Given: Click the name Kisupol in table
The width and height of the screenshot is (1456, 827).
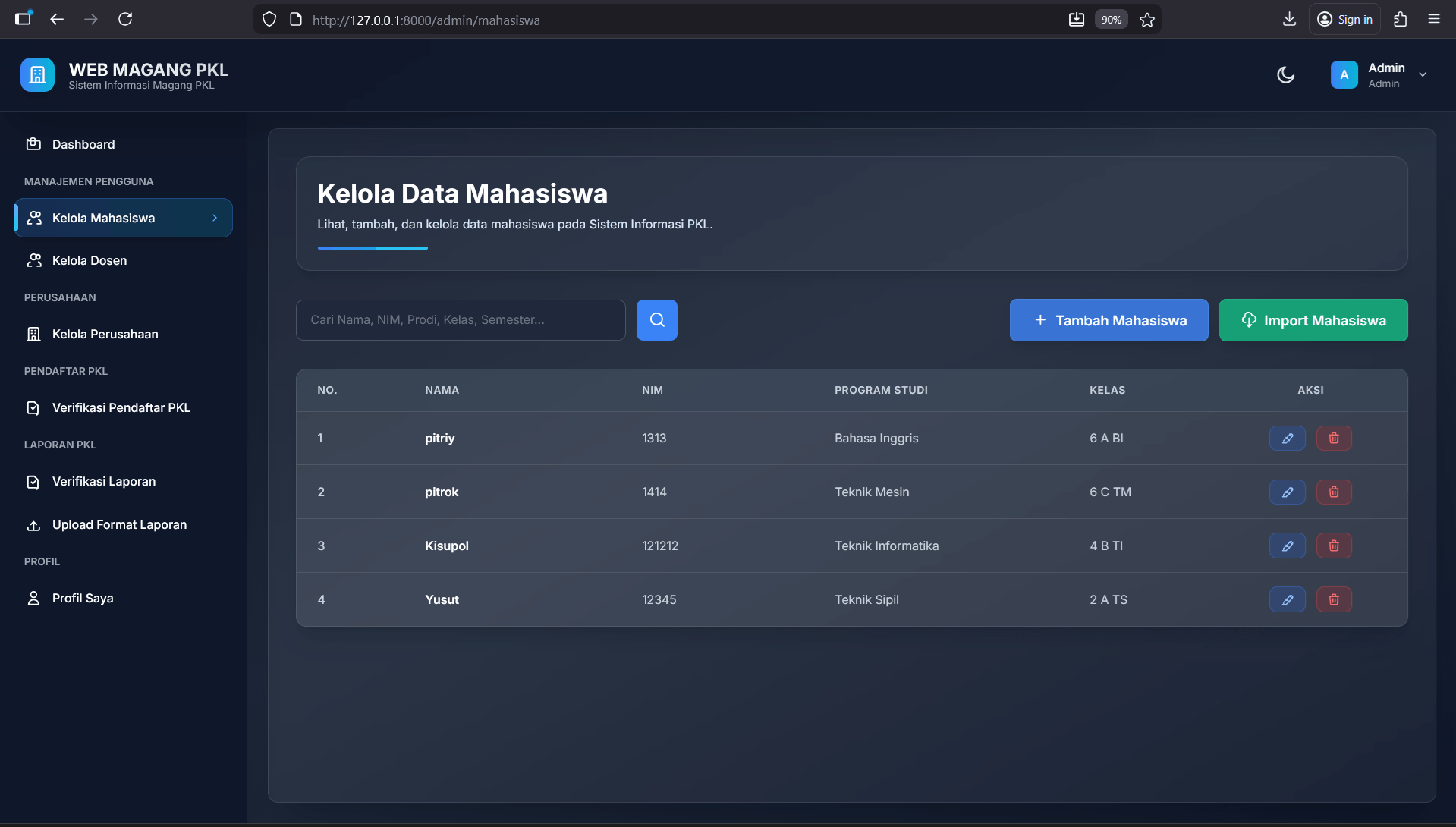Looking at the screenshot, I should click(446, 546).
